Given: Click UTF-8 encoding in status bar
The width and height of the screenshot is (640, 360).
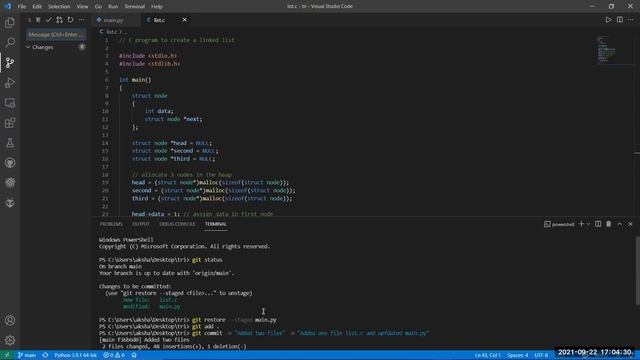Looking at the screenshot, I should [x=542, y=355].
